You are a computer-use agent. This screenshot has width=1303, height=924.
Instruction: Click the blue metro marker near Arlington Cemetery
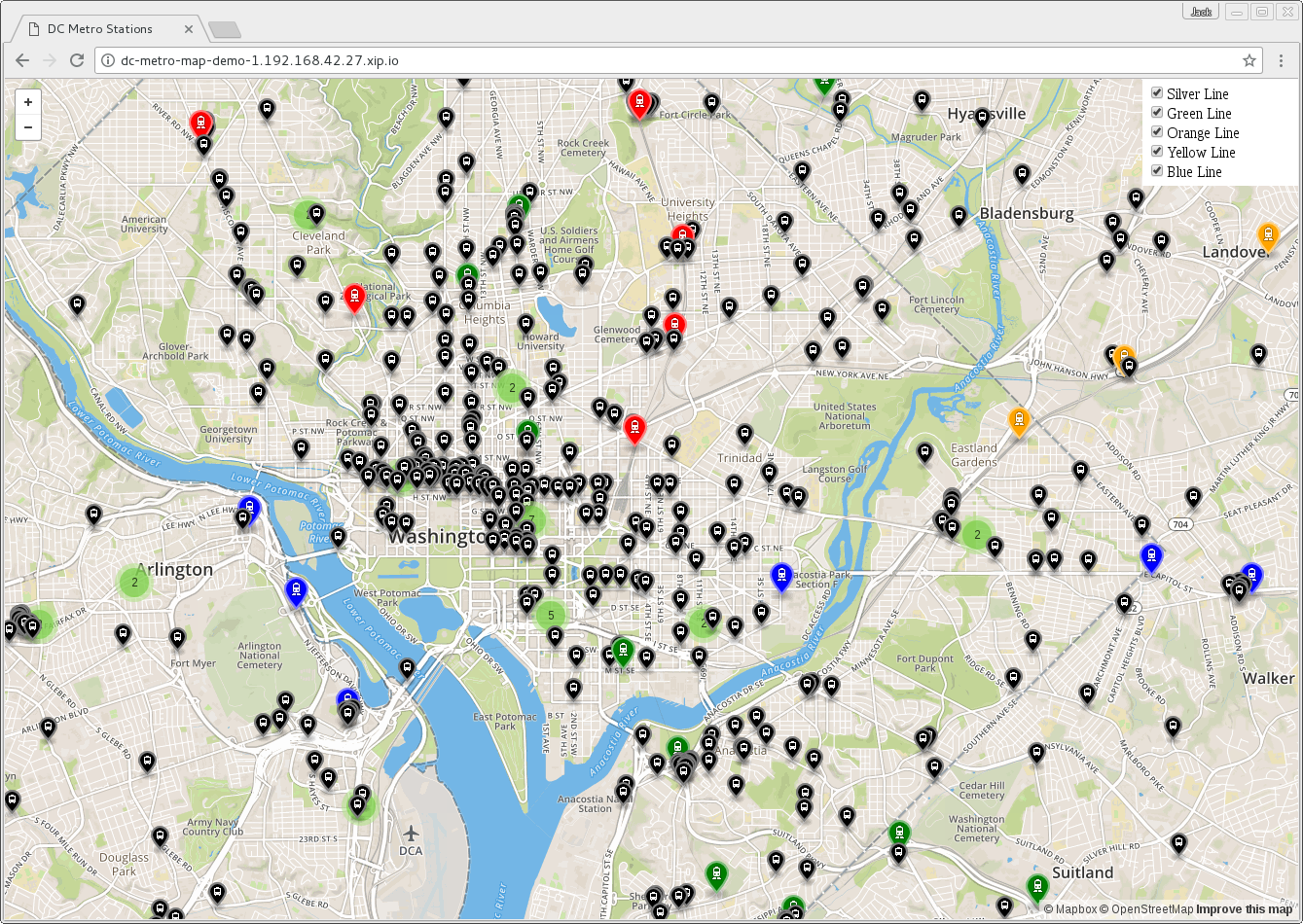coord(296,590)
